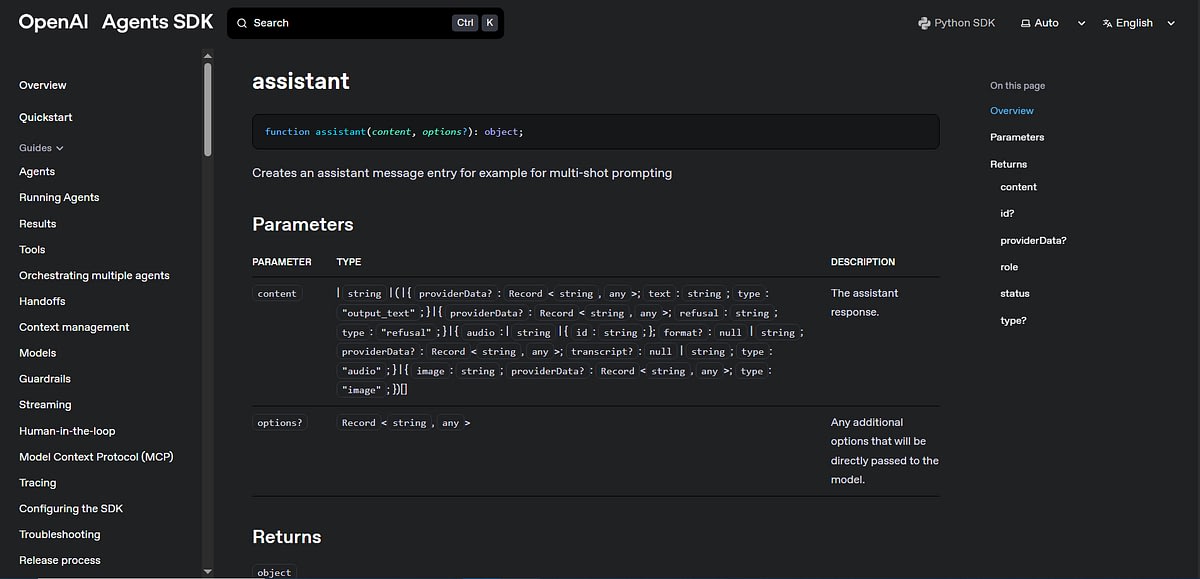Click the OpenAI logo
This screenshot has width=1200, height=579.
pos(52,21)
